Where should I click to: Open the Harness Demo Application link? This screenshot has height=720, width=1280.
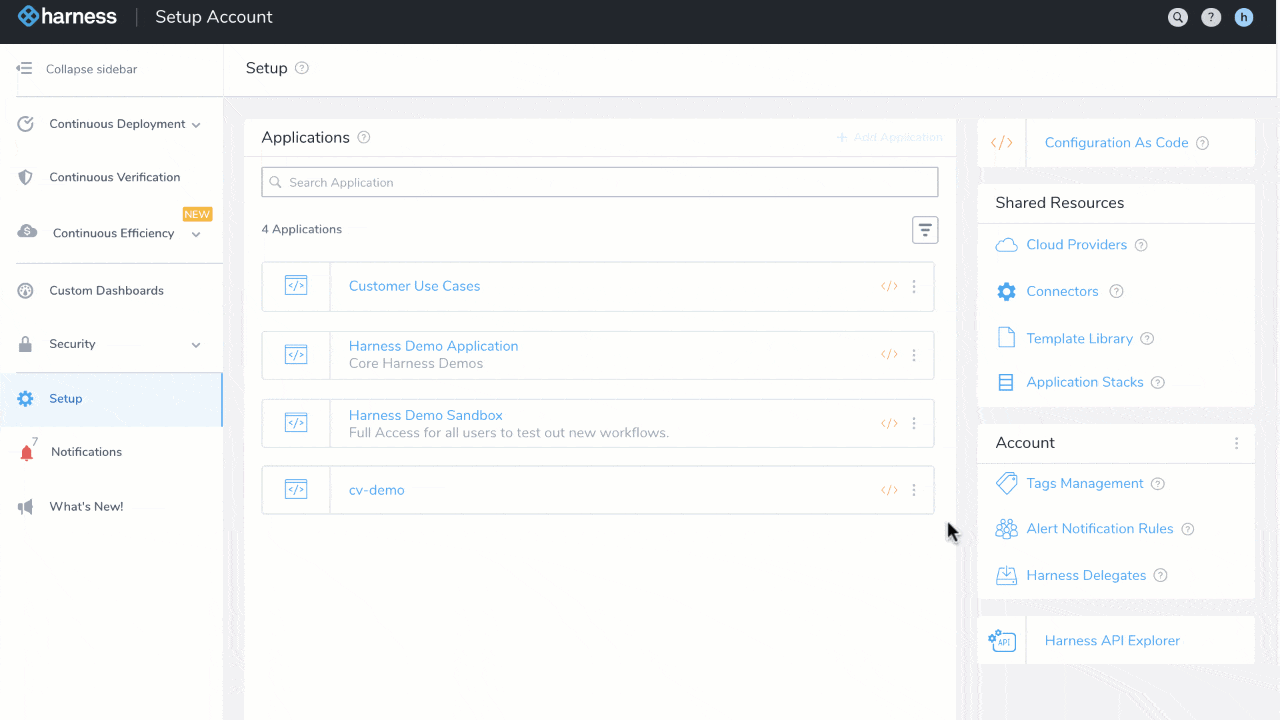click(x=433, y=346)
